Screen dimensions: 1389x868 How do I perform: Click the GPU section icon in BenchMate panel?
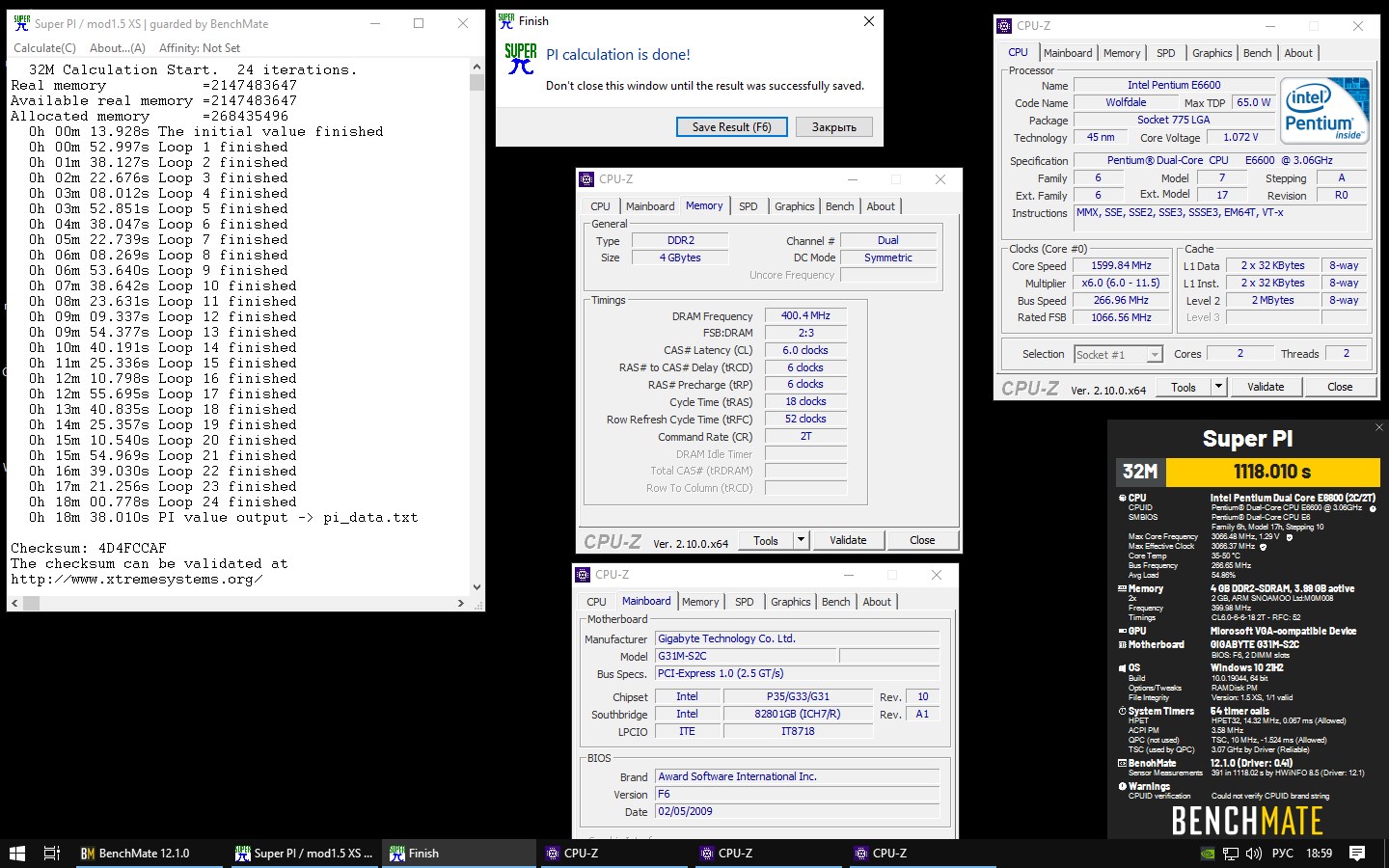pyautogui.click(x=1122, y=631)
